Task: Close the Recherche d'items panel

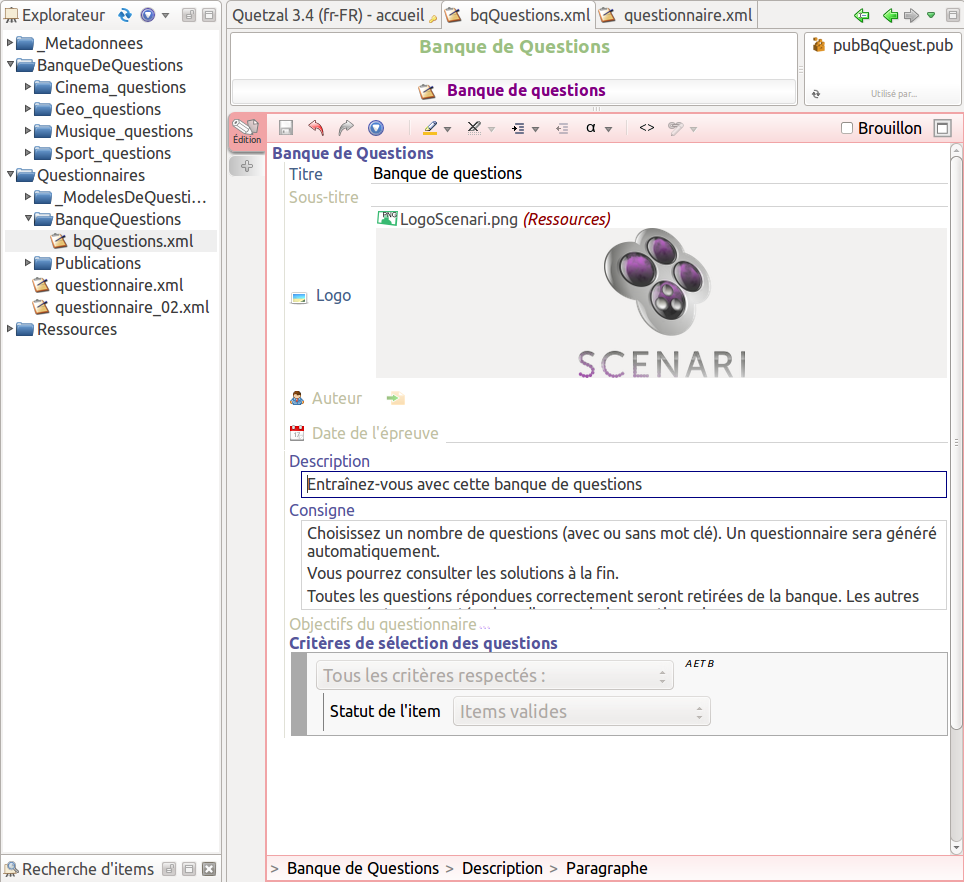Action: pyautogui.click(x=209, y=869)
